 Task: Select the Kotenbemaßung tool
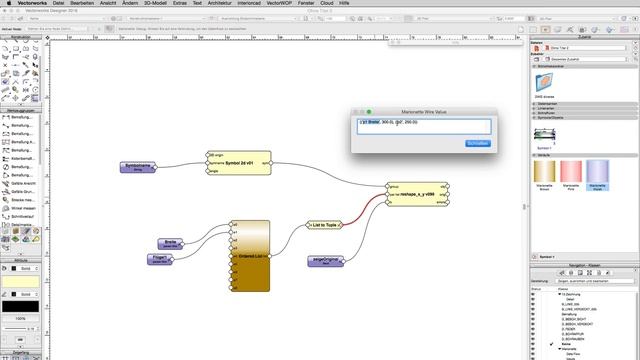tap(20, 158)
